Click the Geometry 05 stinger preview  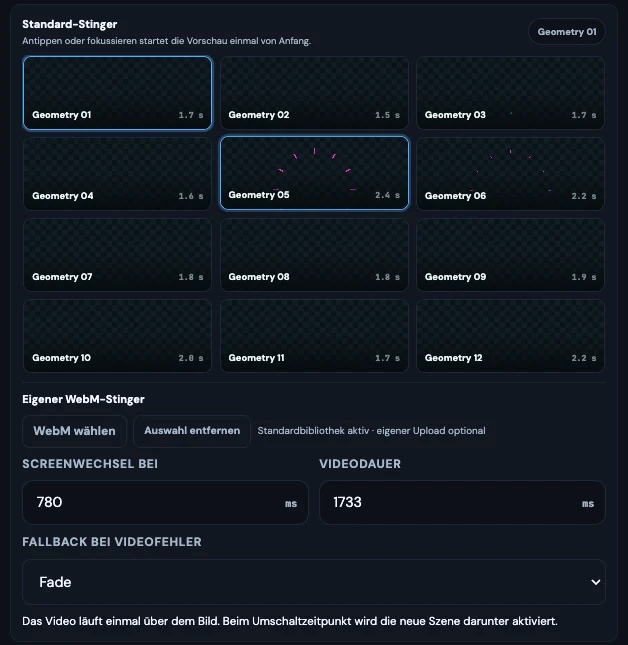click(314, 173)
